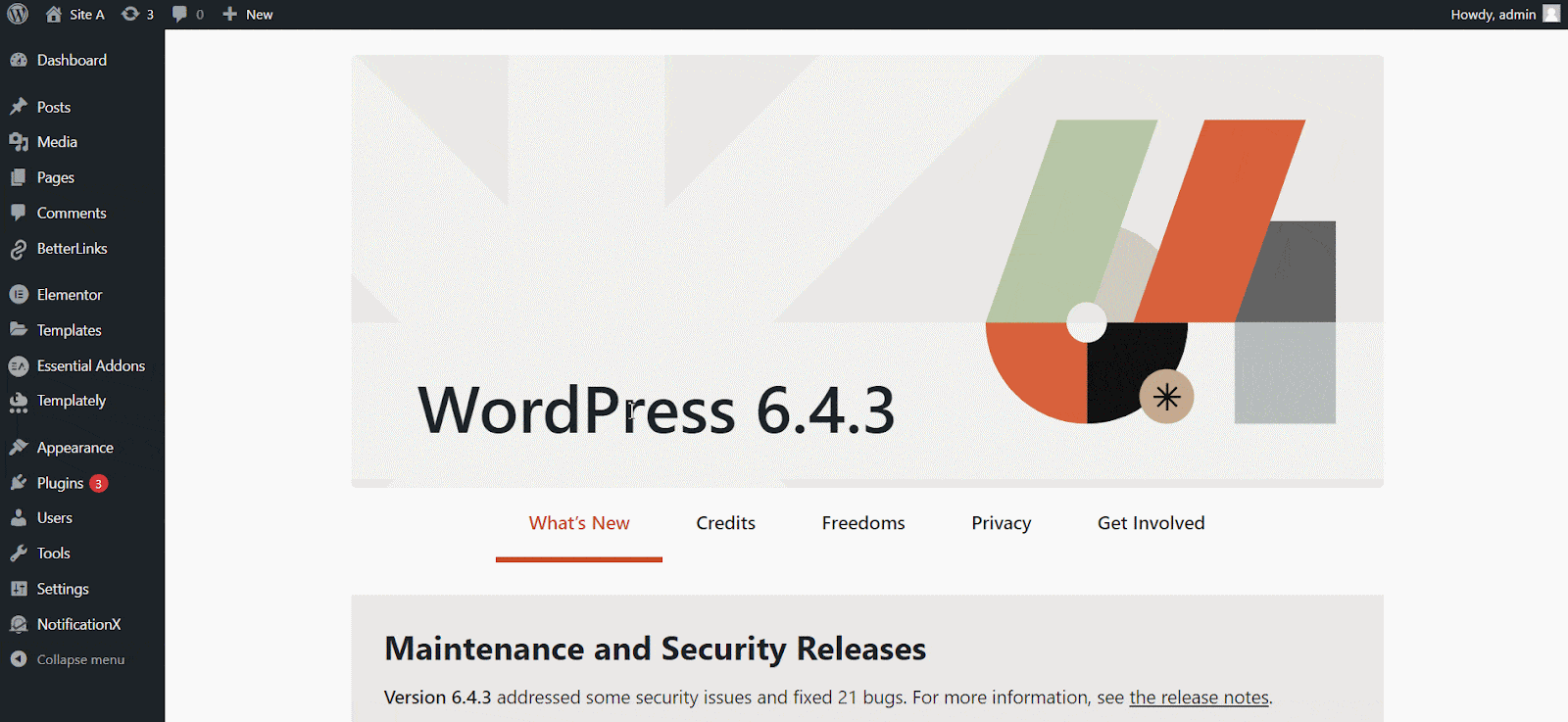
Task: Click the updates icon showing 3
Action: 130,14
